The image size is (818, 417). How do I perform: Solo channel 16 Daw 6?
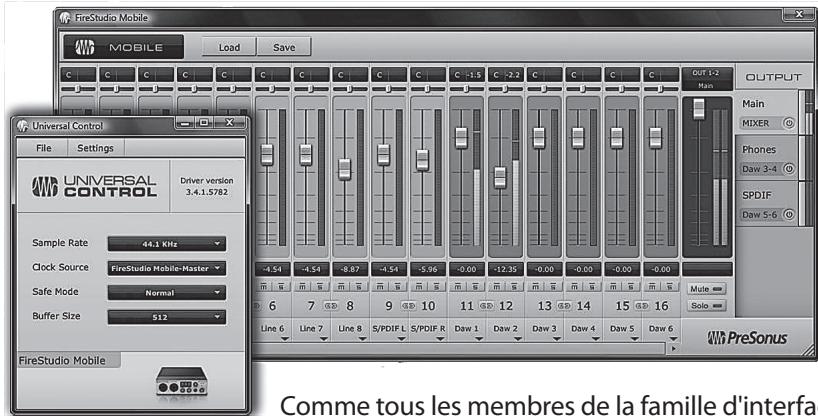pos(670,287)
